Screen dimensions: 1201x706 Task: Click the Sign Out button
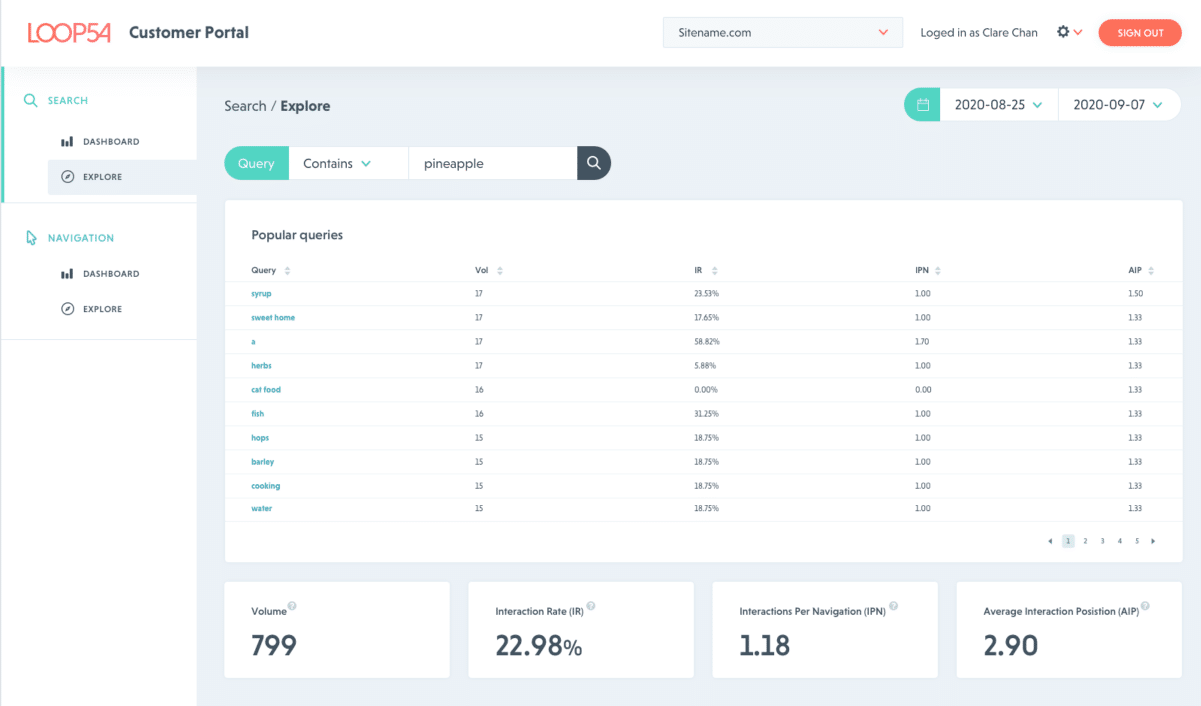point(1140,33)
